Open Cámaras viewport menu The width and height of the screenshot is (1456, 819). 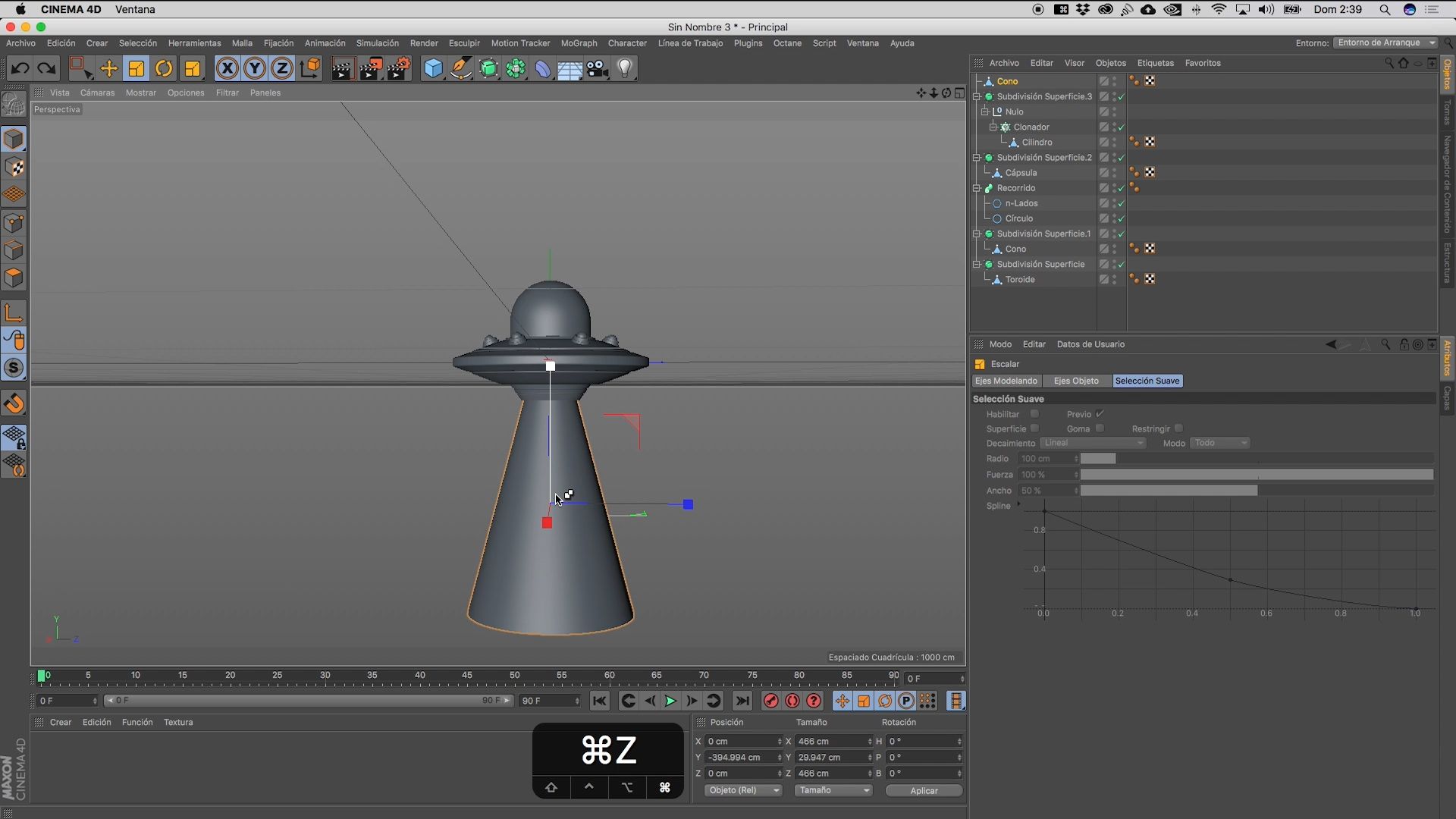tap(97, 93)
